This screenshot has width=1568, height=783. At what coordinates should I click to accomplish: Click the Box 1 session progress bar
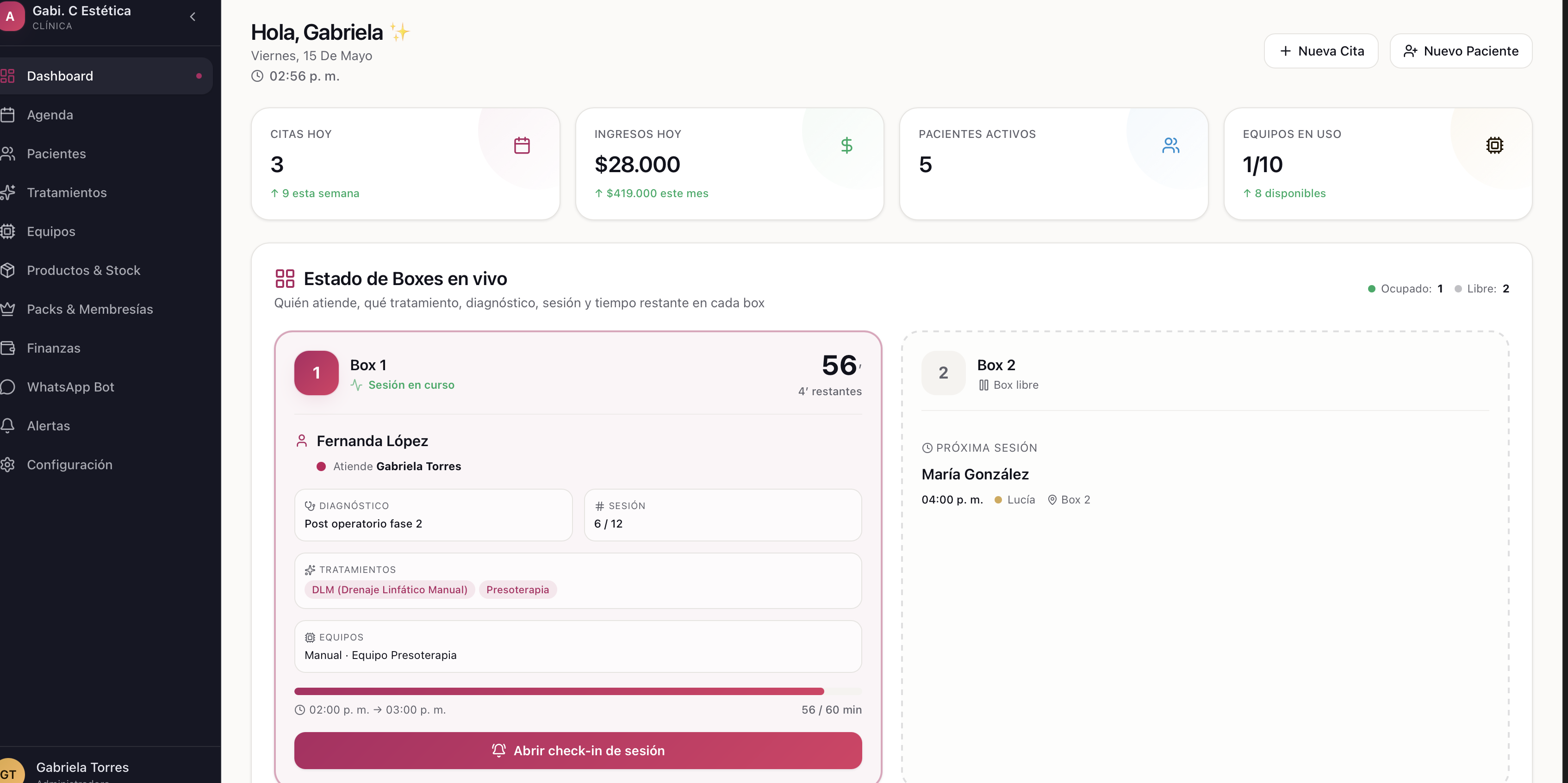[x=578, y=692]
